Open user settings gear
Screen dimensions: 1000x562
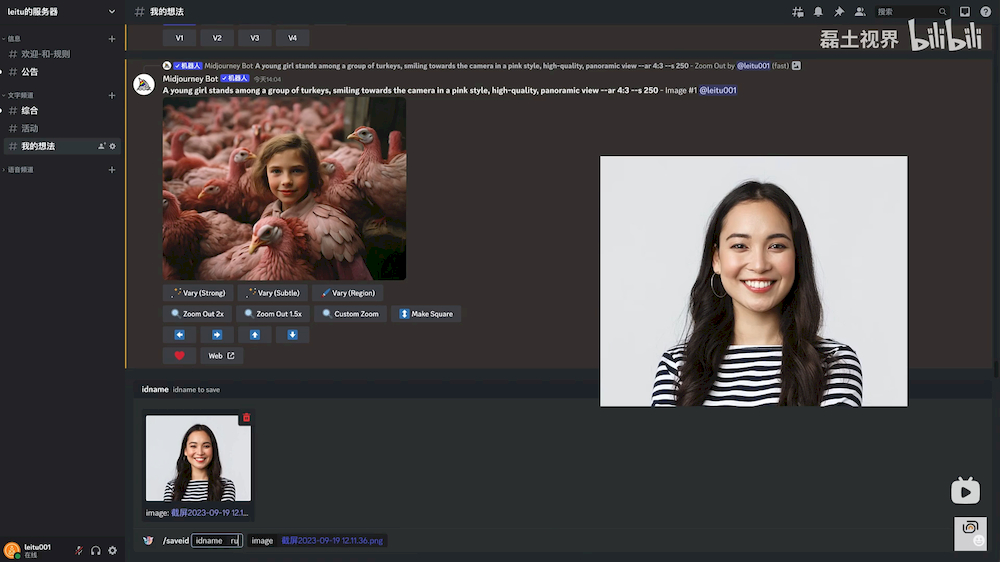pyautogui.click(x=112, y=551)
